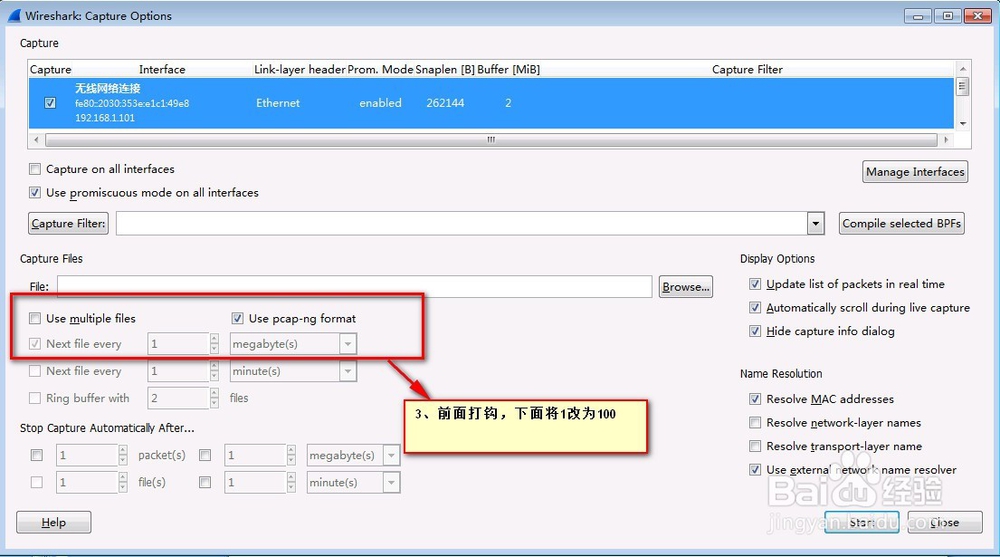This screenshot has height=557, width=1000.
Task: Click the Wireshark shark fin title icon
Action: tap(15, 15)
